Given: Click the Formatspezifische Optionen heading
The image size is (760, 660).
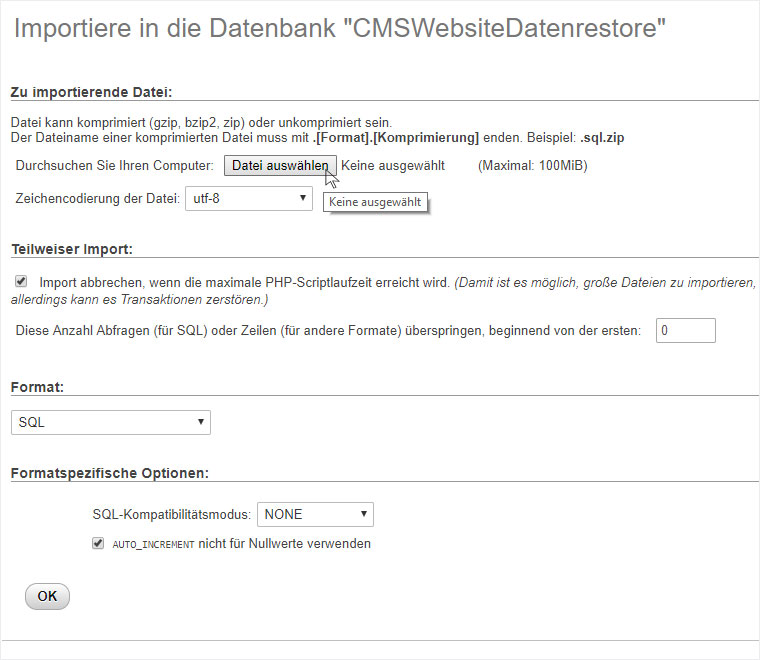Looking at the screenshot, I should pyautogui.click(x=110, y=473).
